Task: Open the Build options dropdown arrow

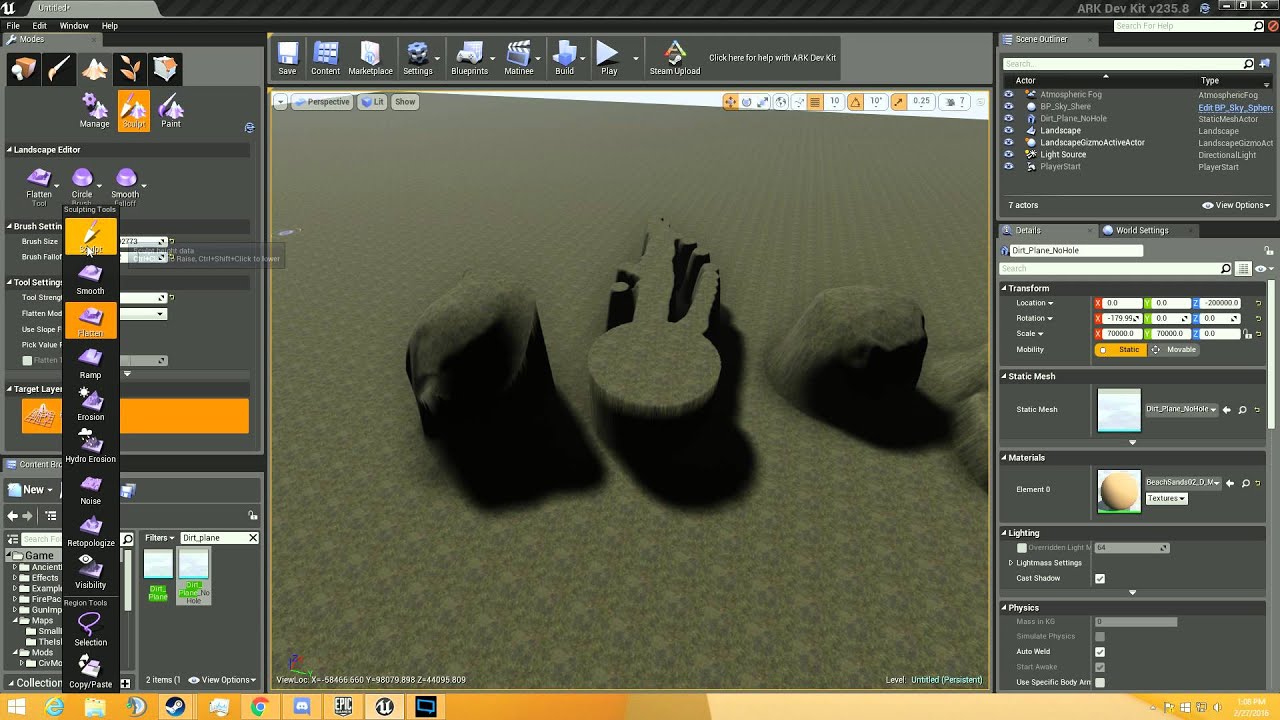Action: pyautogui.click(x=584, y=59)
